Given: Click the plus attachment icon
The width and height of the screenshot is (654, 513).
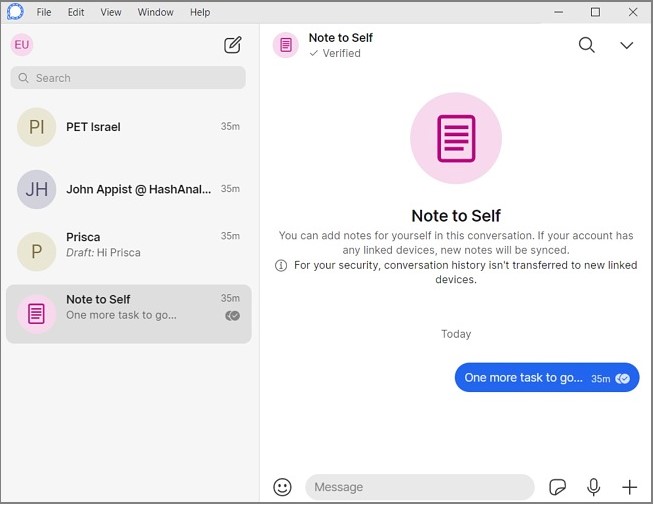Looking at the screenshot, I should [x=629, y=487].
